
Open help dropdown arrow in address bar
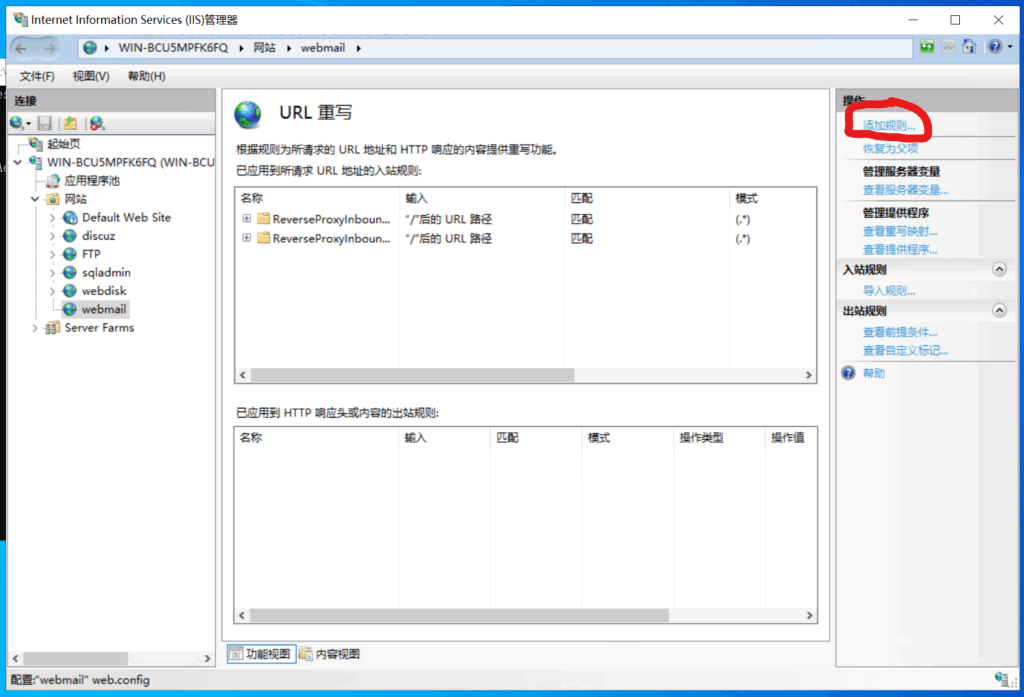(x=1010, y=47)
